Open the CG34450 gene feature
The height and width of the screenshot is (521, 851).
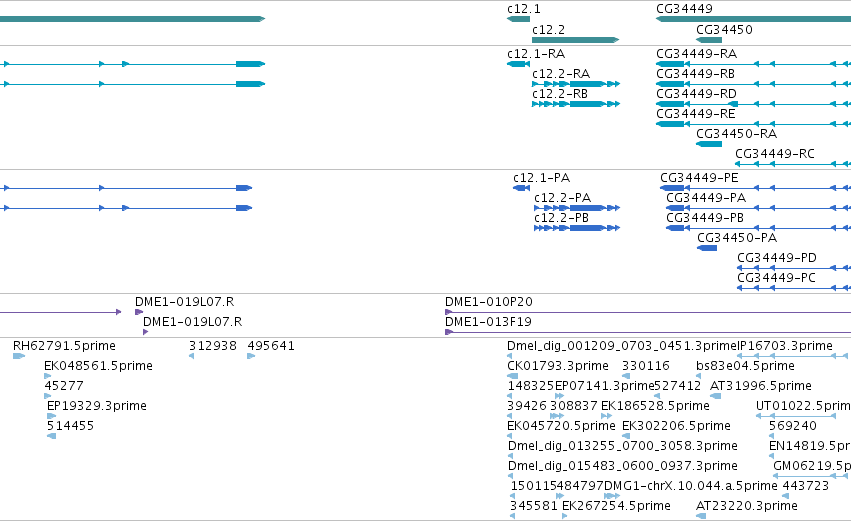[x=709, y=40]
